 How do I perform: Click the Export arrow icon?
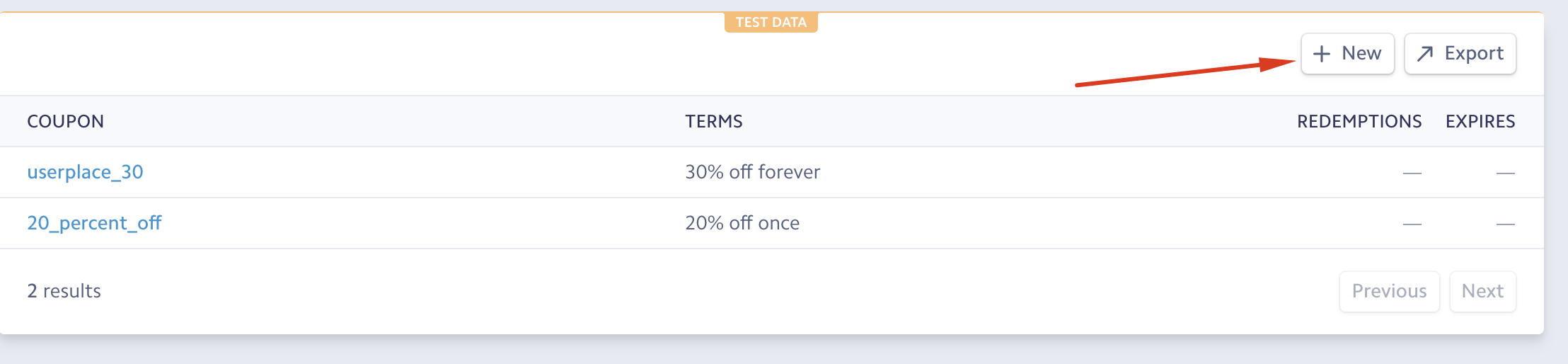1424,54
